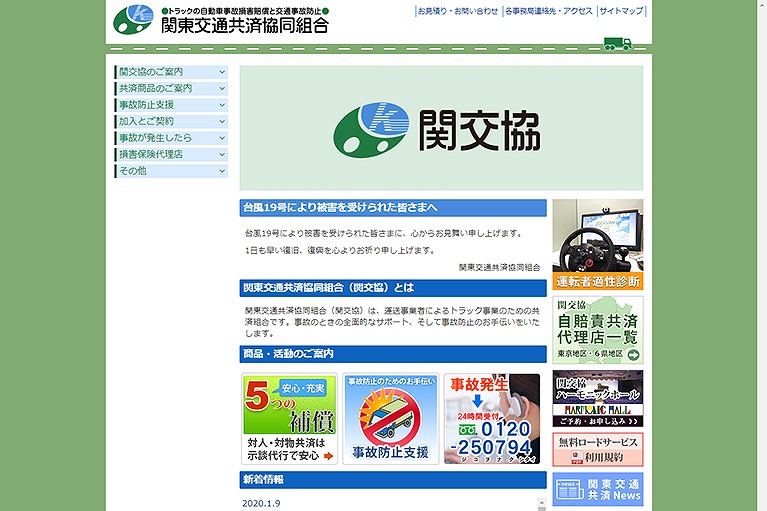This screenshot has width=767, height=511.
Task: Expand the 事故防止支援 menu chevron
Action: point(222,105)
